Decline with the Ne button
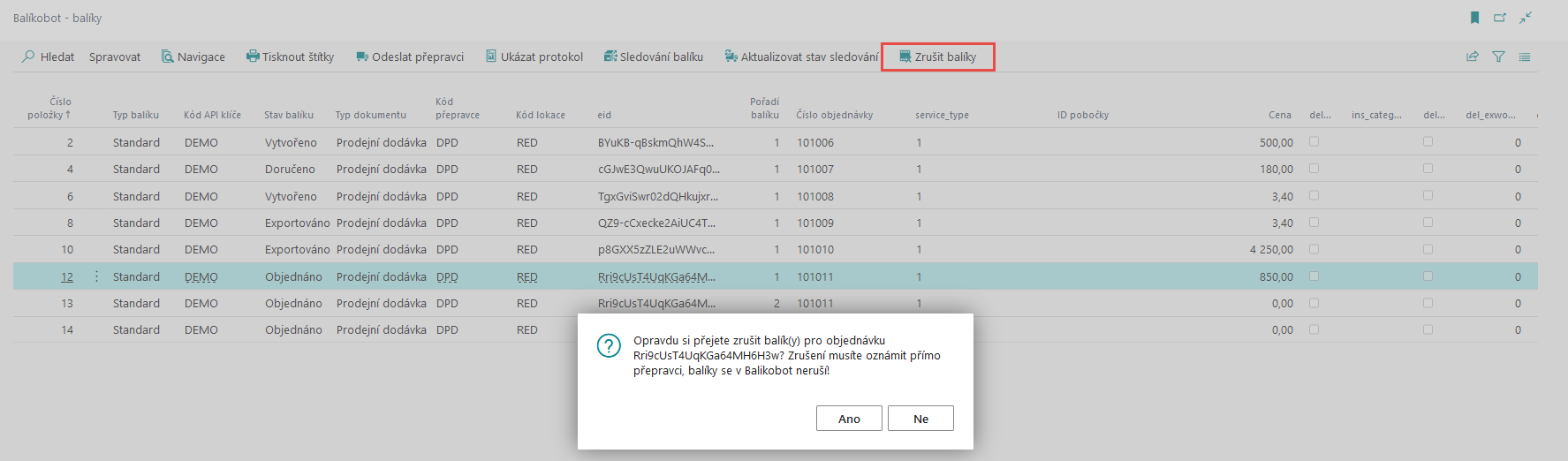This screenshot has width=1568, height=461. [x=920, y=419]
